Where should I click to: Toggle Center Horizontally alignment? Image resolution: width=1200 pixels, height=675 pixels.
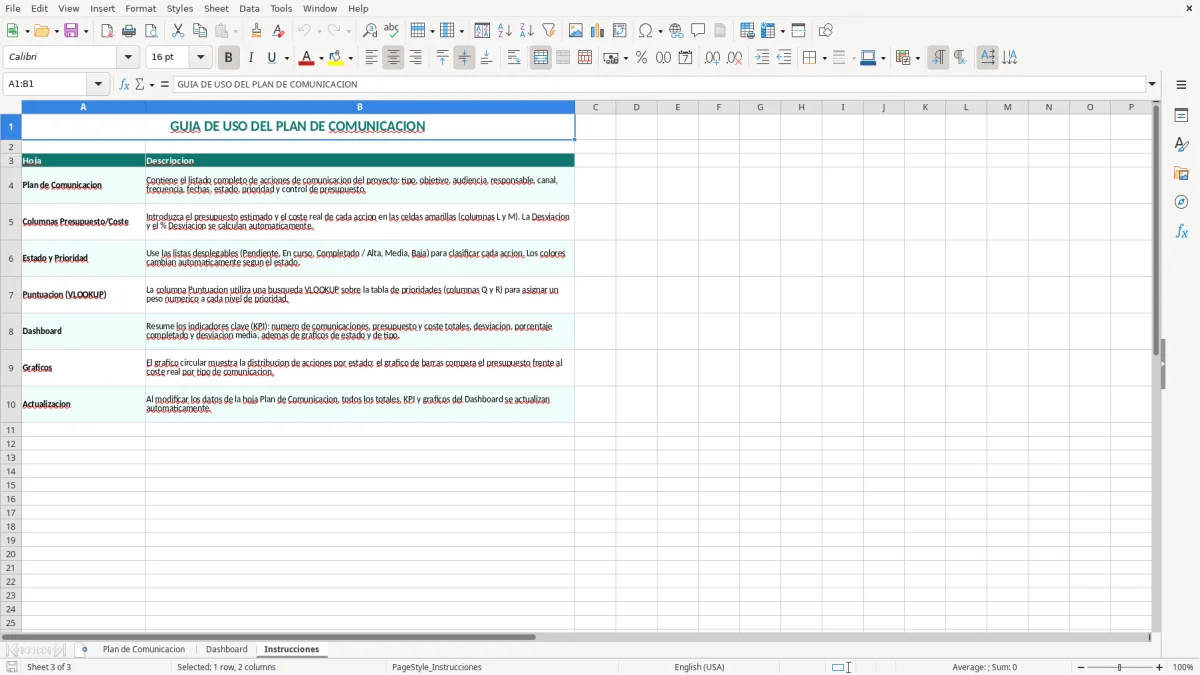point(393,58)
